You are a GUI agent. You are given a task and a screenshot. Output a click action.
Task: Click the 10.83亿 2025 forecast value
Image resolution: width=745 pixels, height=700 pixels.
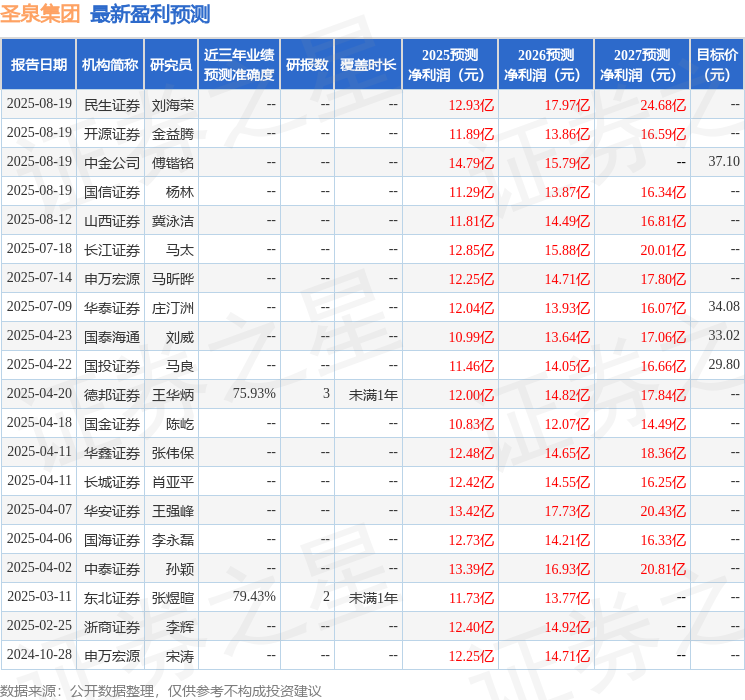471,424
